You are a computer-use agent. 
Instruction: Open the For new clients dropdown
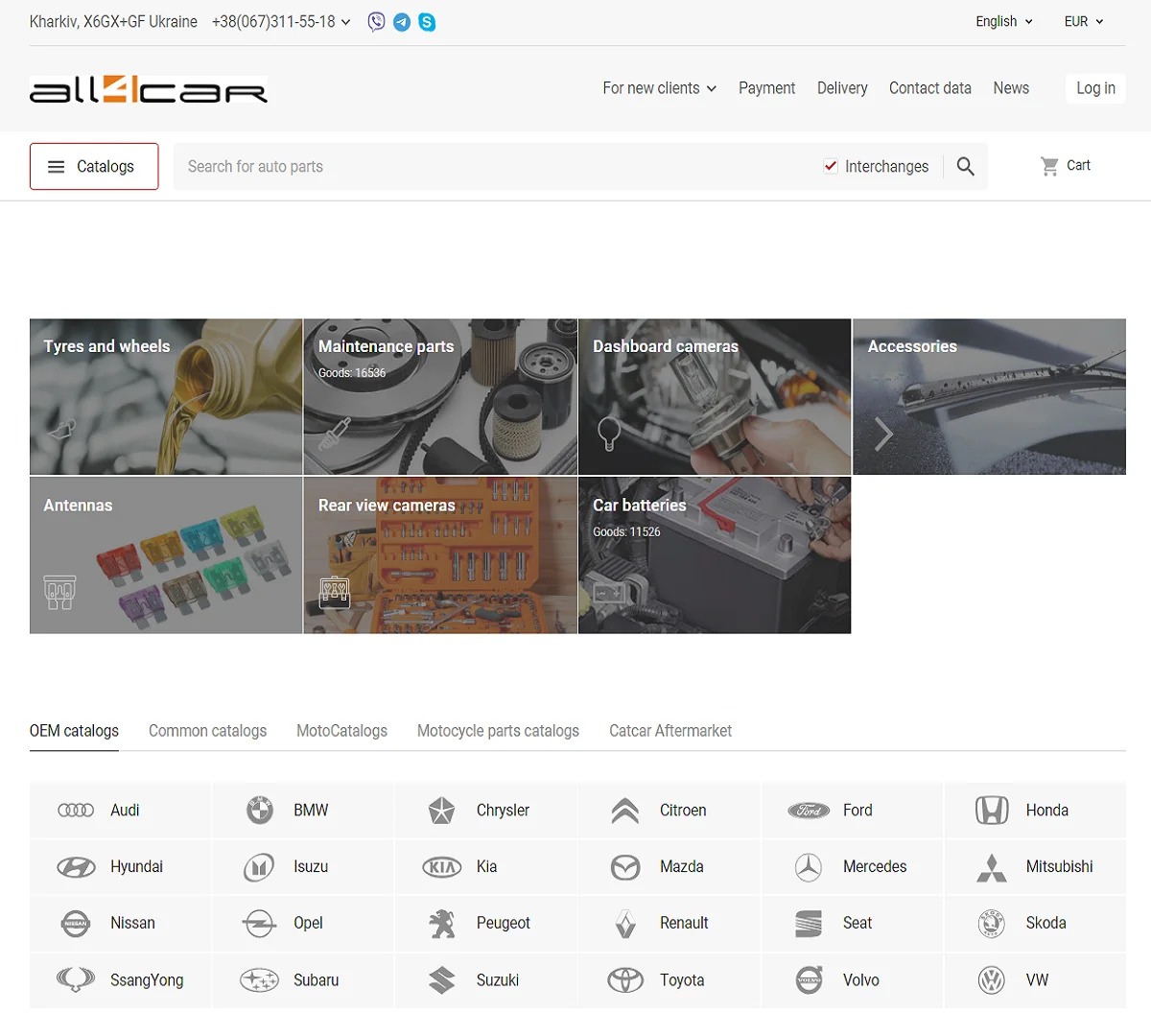659,87
